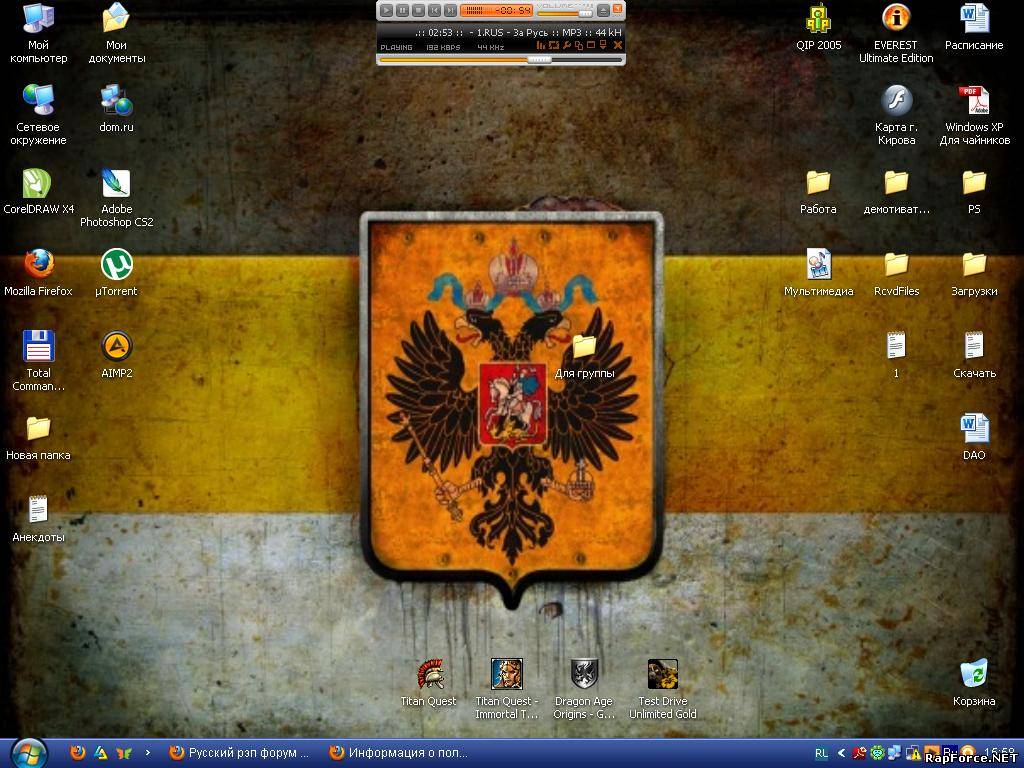Select the Карта г. Кирова Flash file

click(x=896, y=115)
